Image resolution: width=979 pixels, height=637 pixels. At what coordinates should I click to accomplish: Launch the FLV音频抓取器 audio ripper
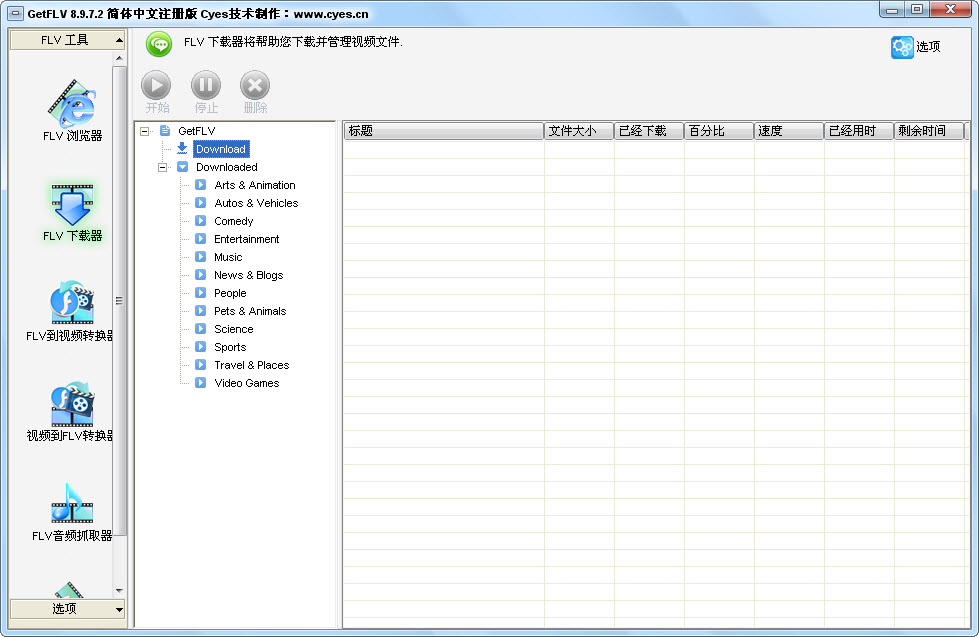[x=72, y=512]
